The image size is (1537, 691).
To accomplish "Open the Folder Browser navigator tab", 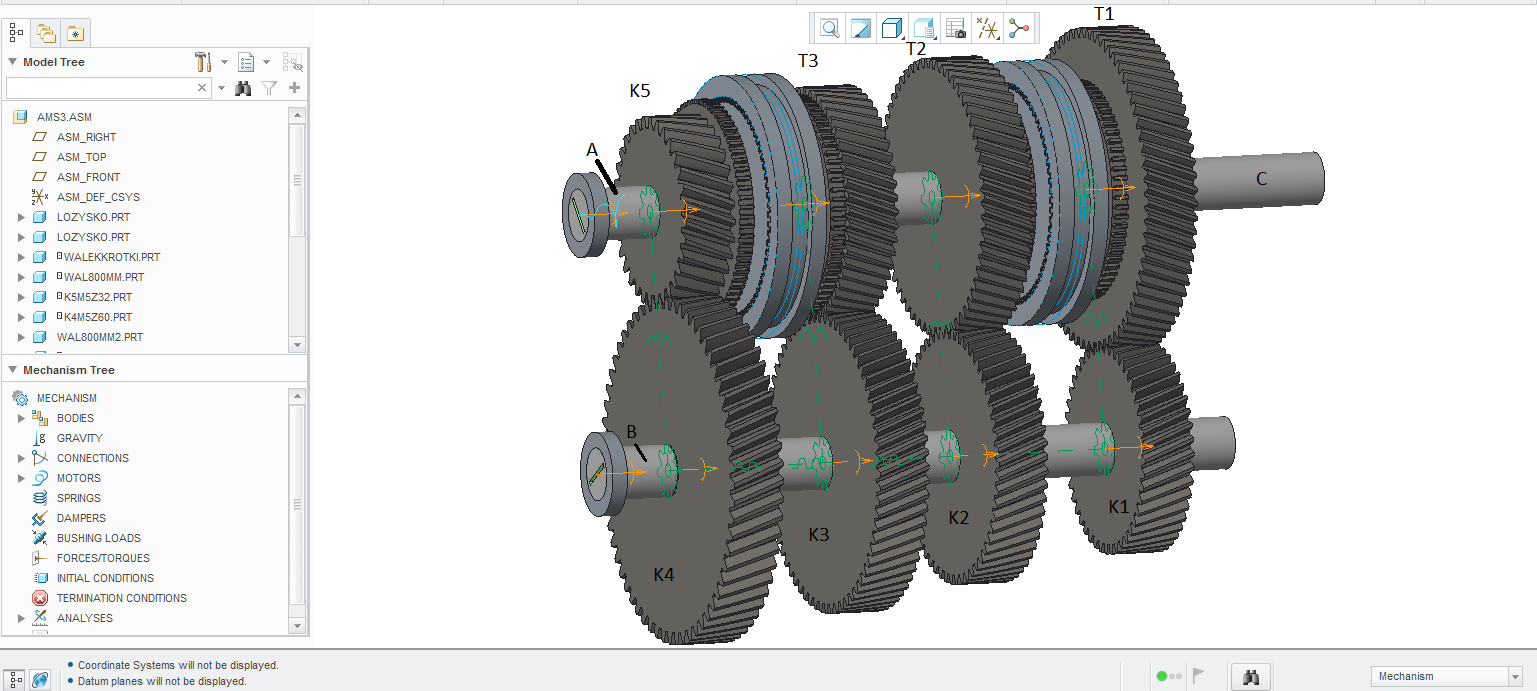I will (46, 33).
